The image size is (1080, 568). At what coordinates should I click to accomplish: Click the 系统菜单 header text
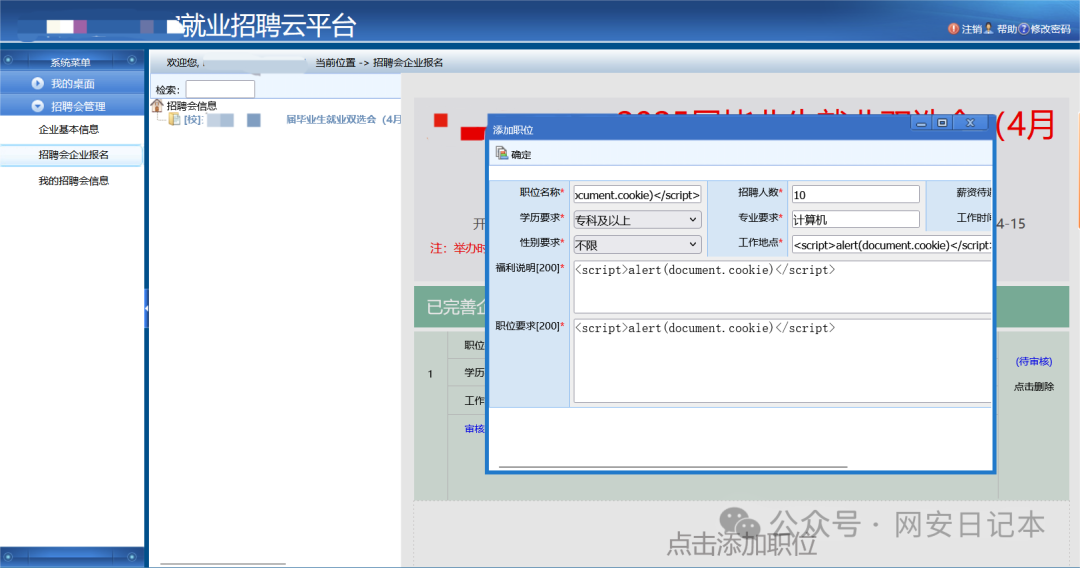tap(70, 62)
